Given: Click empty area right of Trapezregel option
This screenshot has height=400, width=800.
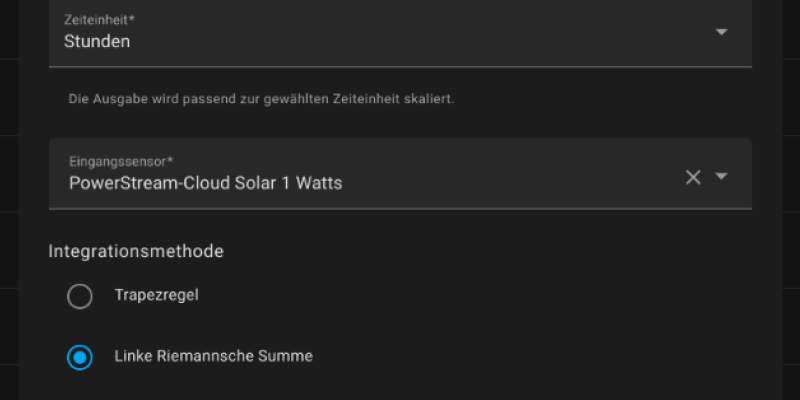Looking at the screenshot, I should pyautogui.click(x=500, y=296).
